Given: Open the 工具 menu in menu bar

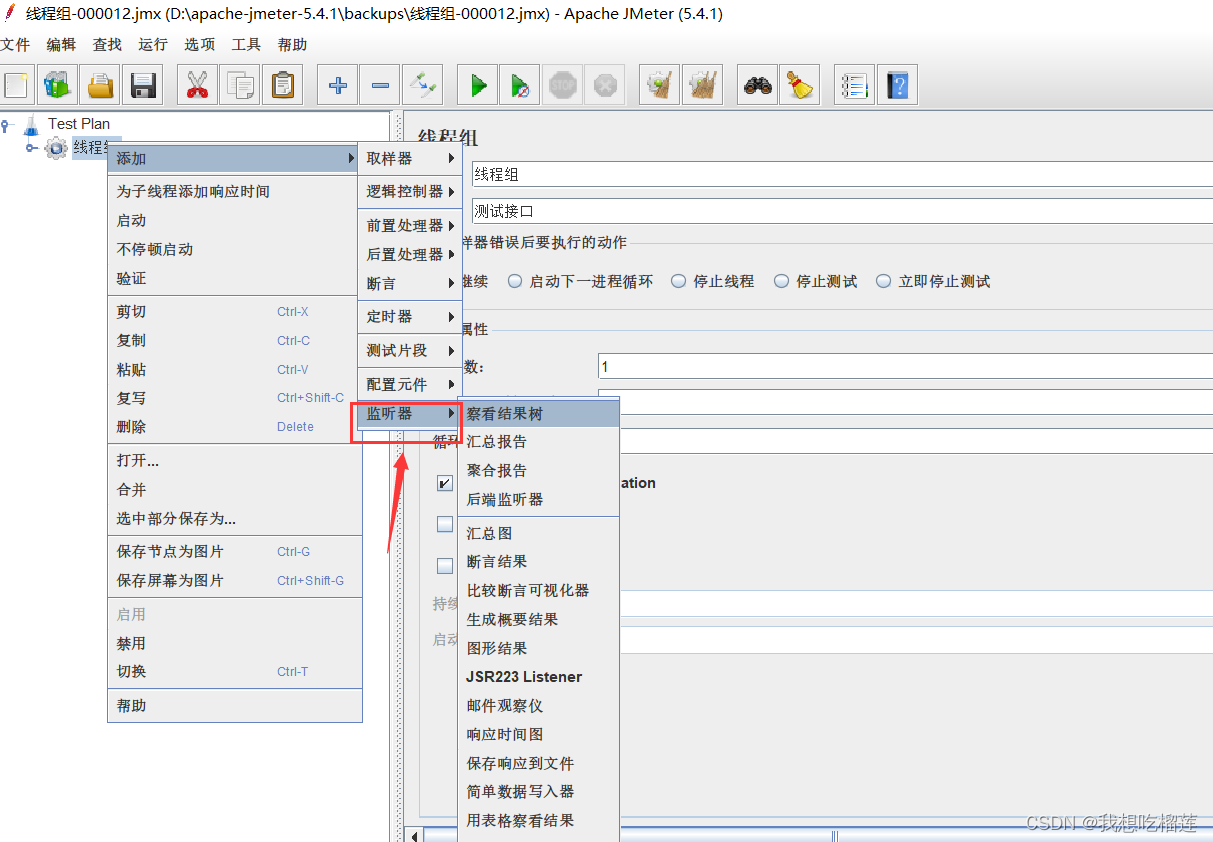Looking at the screenshot, I should (x=246, y=45).
